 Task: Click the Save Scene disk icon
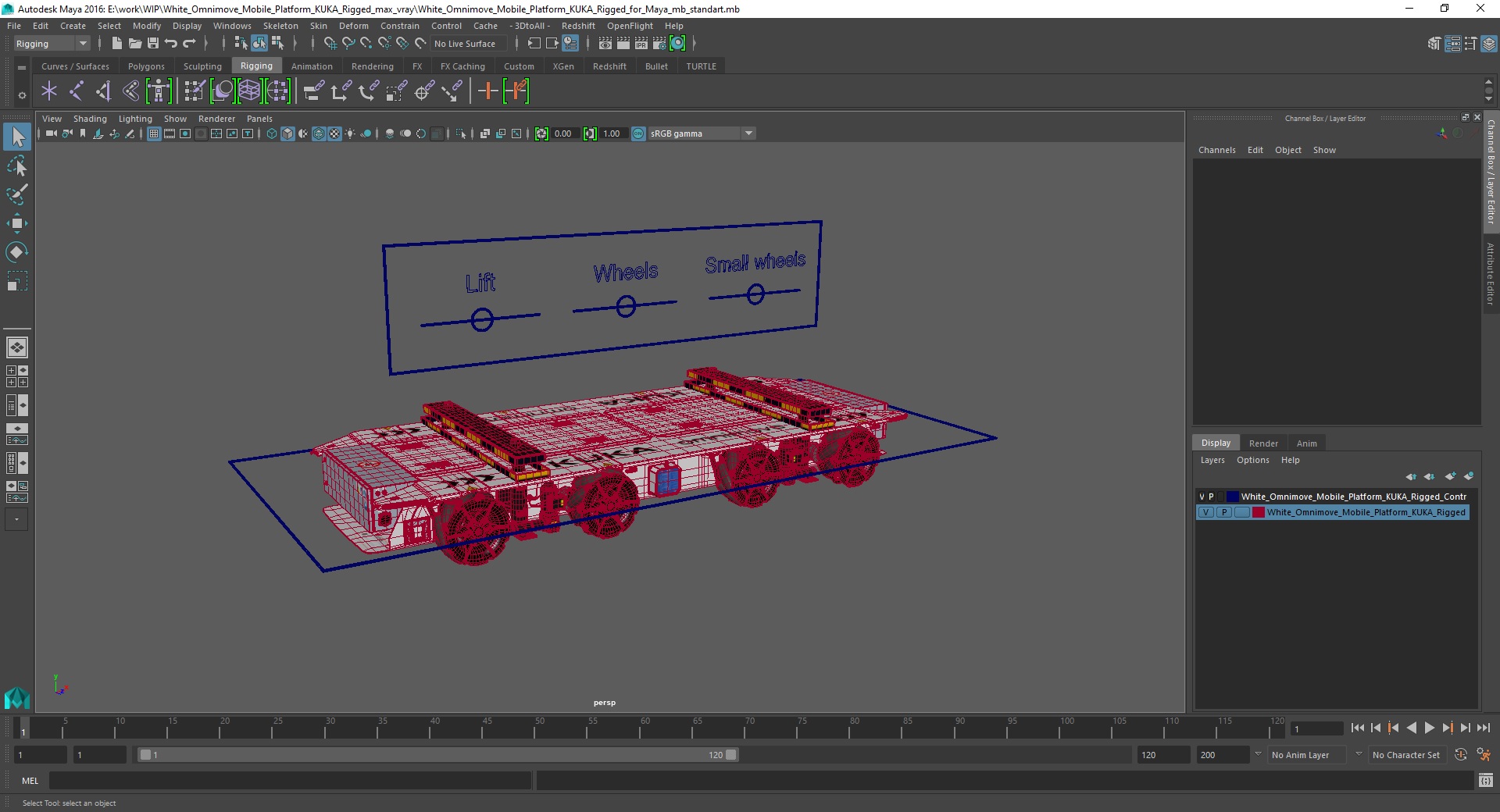tap(153, 44)
